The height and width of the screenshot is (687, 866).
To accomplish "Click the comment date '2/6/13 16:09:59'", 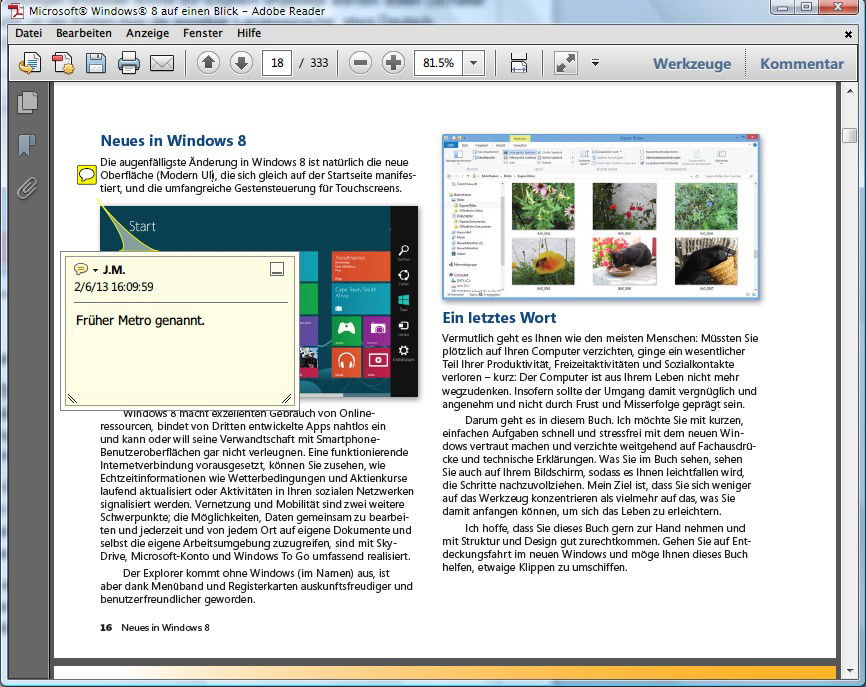I will coord(114,287).
